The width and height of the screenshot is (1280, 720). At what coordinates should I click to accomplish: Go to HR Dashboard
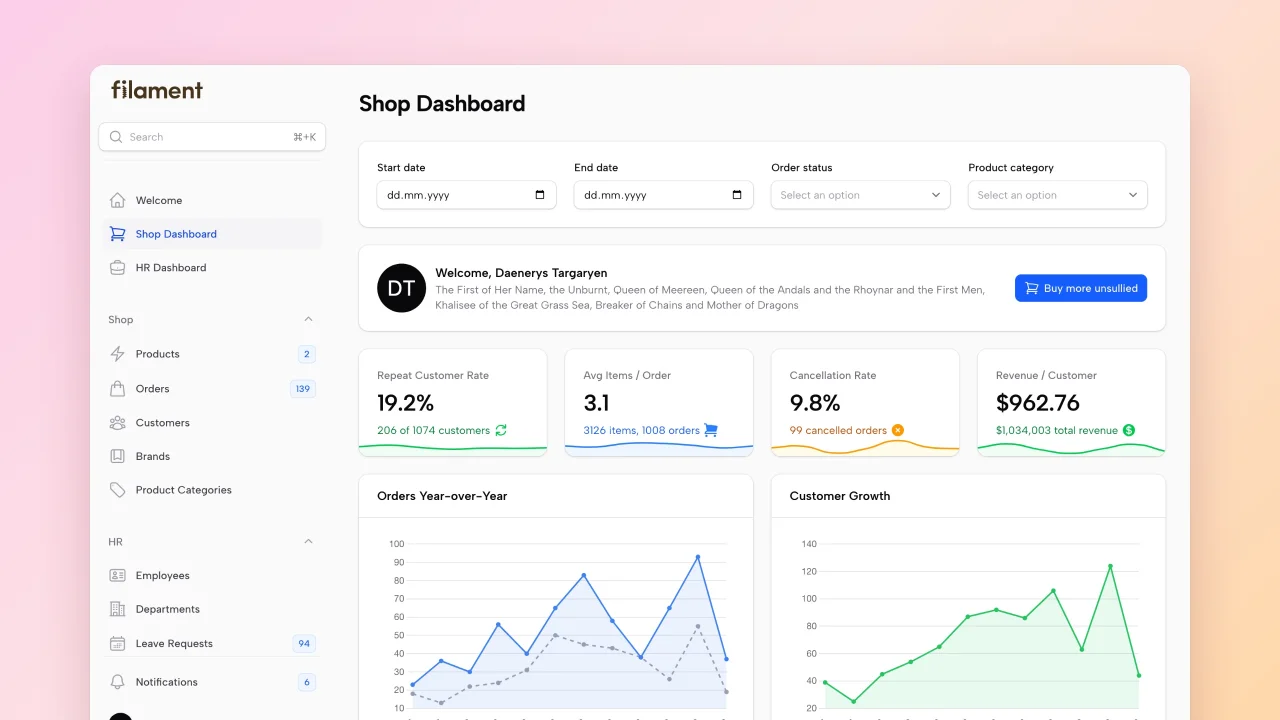pos(212,267)
